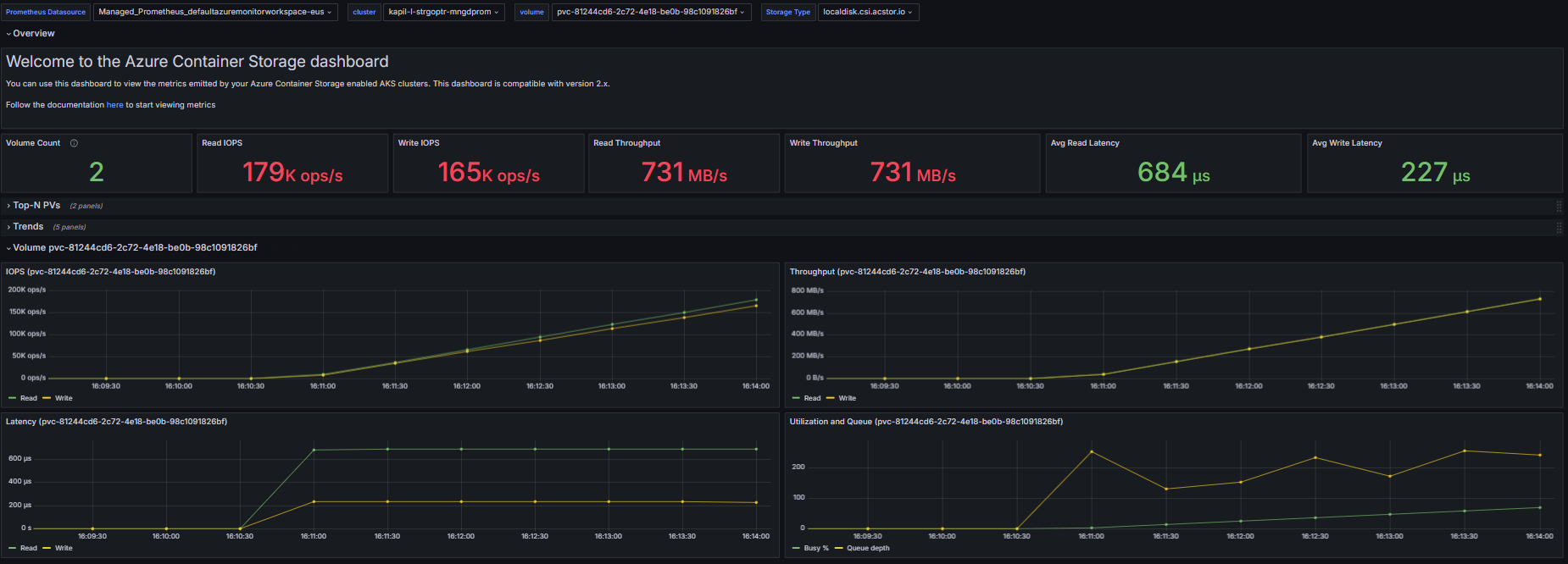This screenshot has height=564, width=1568.
Task: Open the cluster variable dropdown
Action: coord(444,12)
